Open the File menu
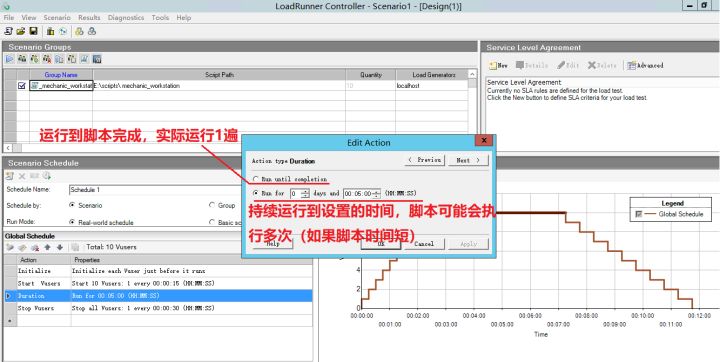The width and height of the screenshot is (720, 362). pyautogui.click(x=9, y=17)
